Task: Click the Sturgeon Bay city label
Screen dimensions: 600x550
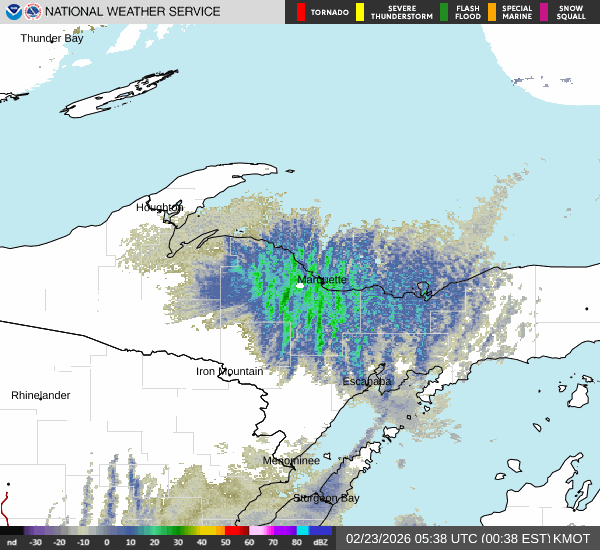Action: point(325,497)
